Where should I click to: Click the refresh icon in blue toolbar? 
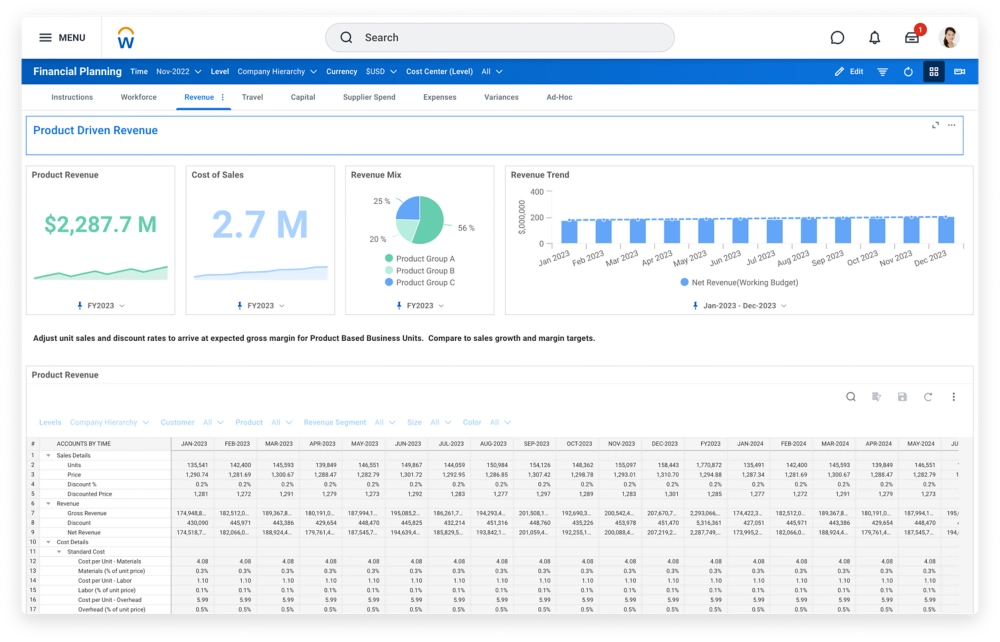pyautogui.click(x=908, y=72)
